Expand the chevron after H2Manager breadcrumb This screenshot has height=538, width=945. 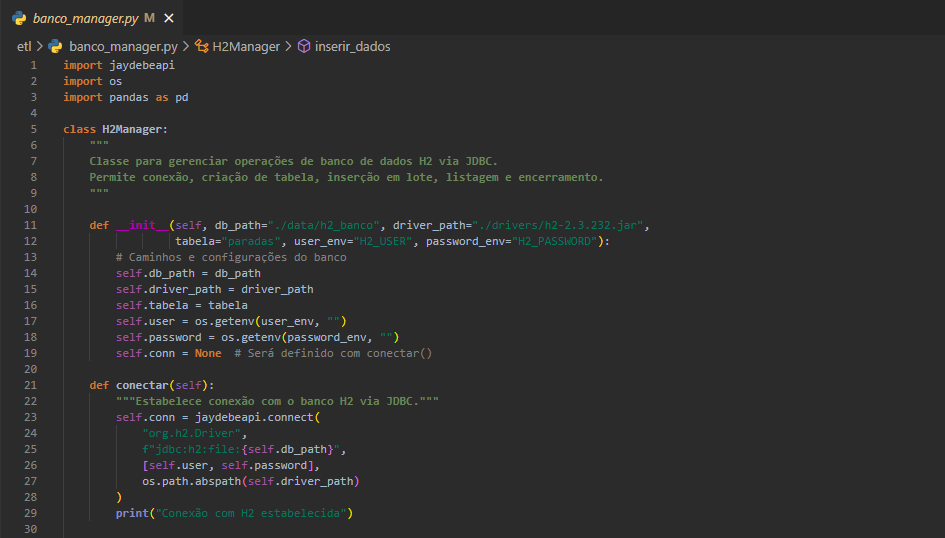(x=288, y=46)
